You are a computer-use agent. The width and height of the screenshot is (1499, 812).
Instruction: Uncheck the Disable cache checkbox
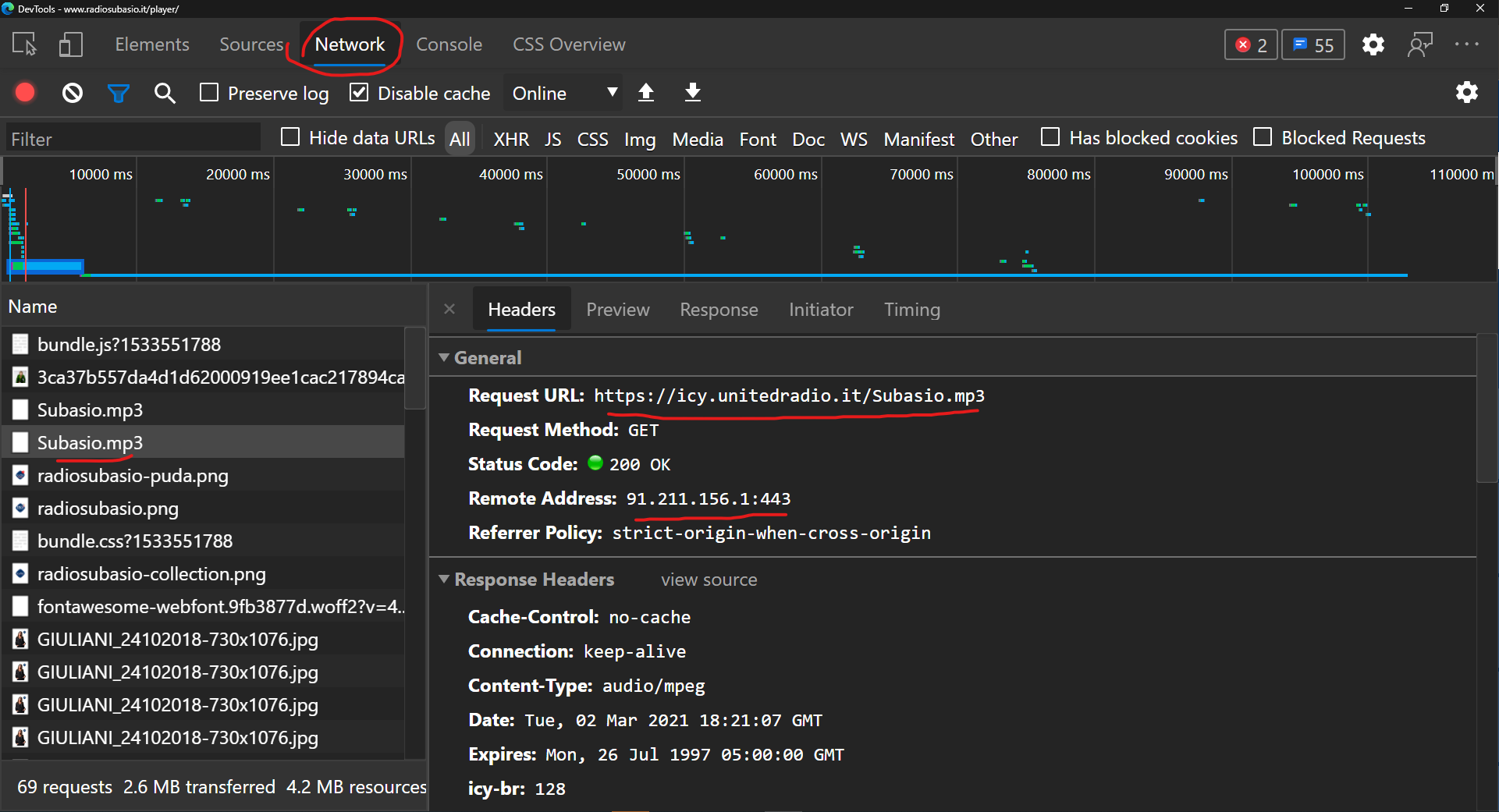(x=359, y=93)
